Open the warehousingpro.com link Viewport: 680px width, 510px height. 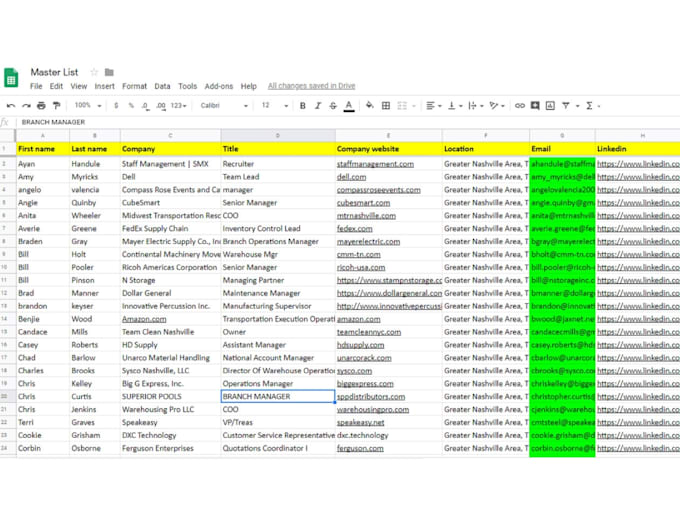373,409
